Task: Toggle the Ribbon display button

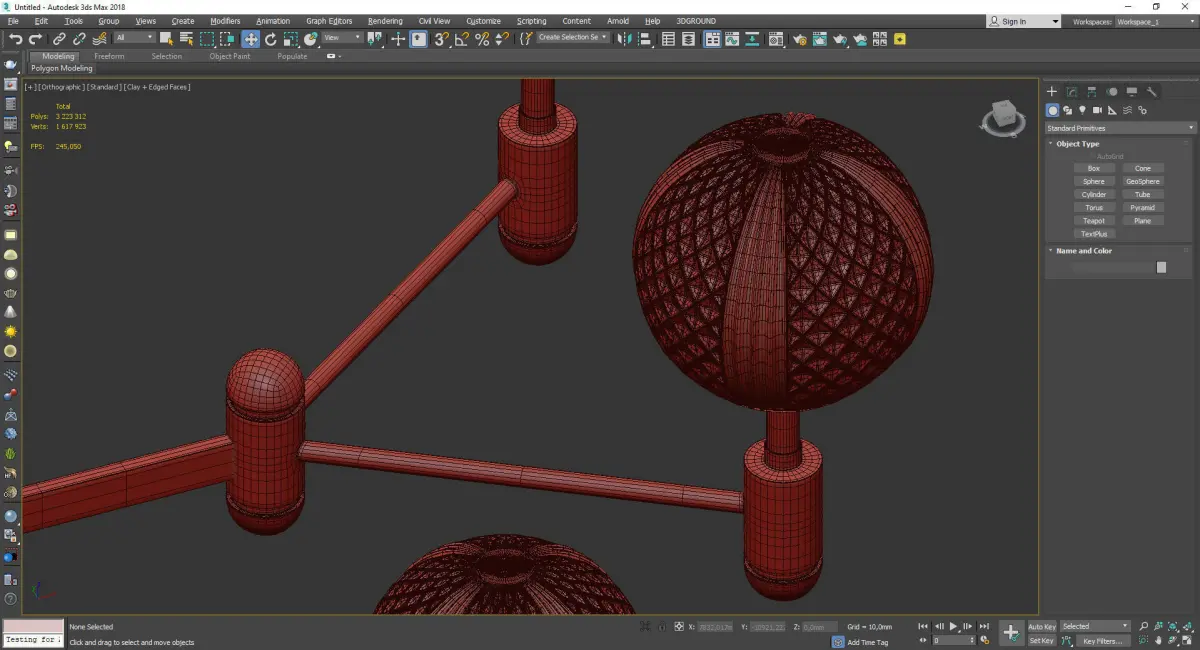Action: (712, 39)
